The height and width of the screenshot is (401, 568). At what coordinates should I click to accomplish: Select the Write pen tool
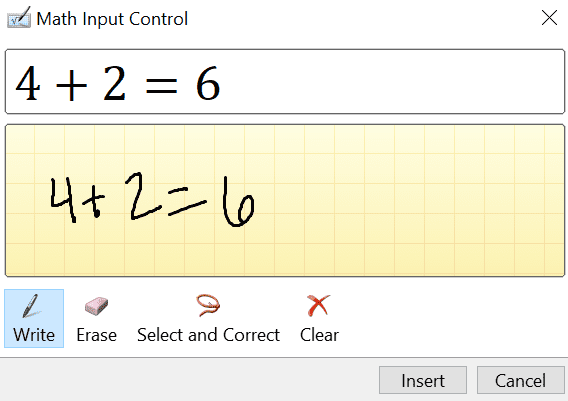(34, 318)
